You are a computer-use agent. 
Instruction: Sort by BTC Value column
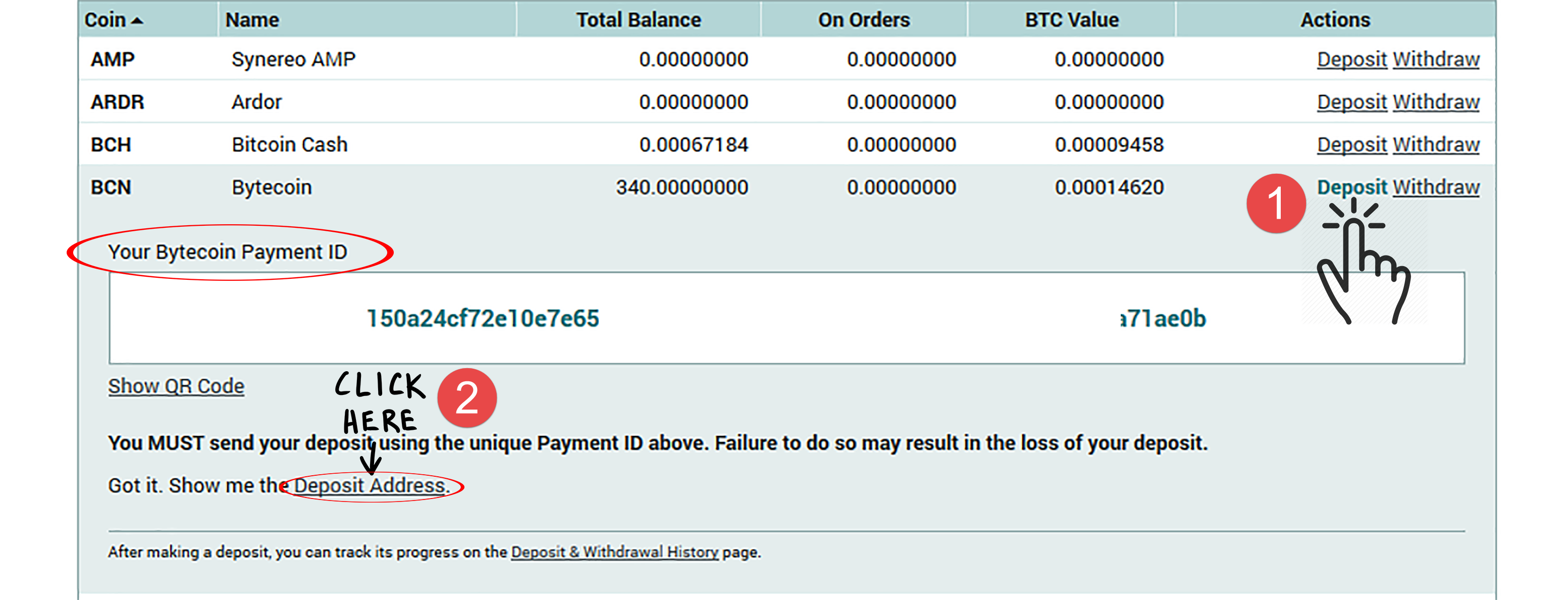[x=1071, y=20]
